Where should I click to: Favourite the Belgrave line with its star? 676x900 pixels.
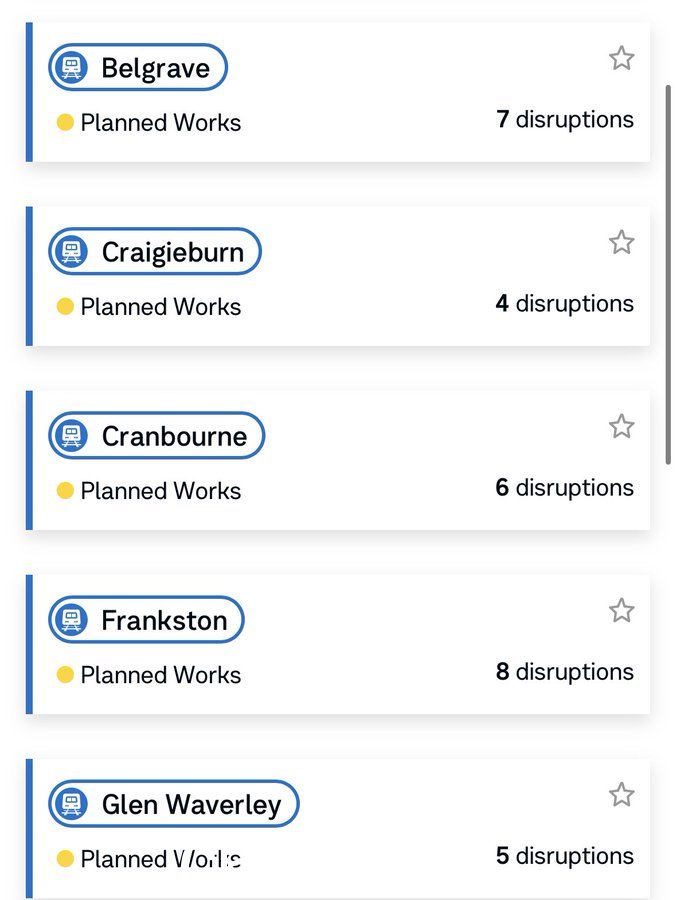(621, 58)
